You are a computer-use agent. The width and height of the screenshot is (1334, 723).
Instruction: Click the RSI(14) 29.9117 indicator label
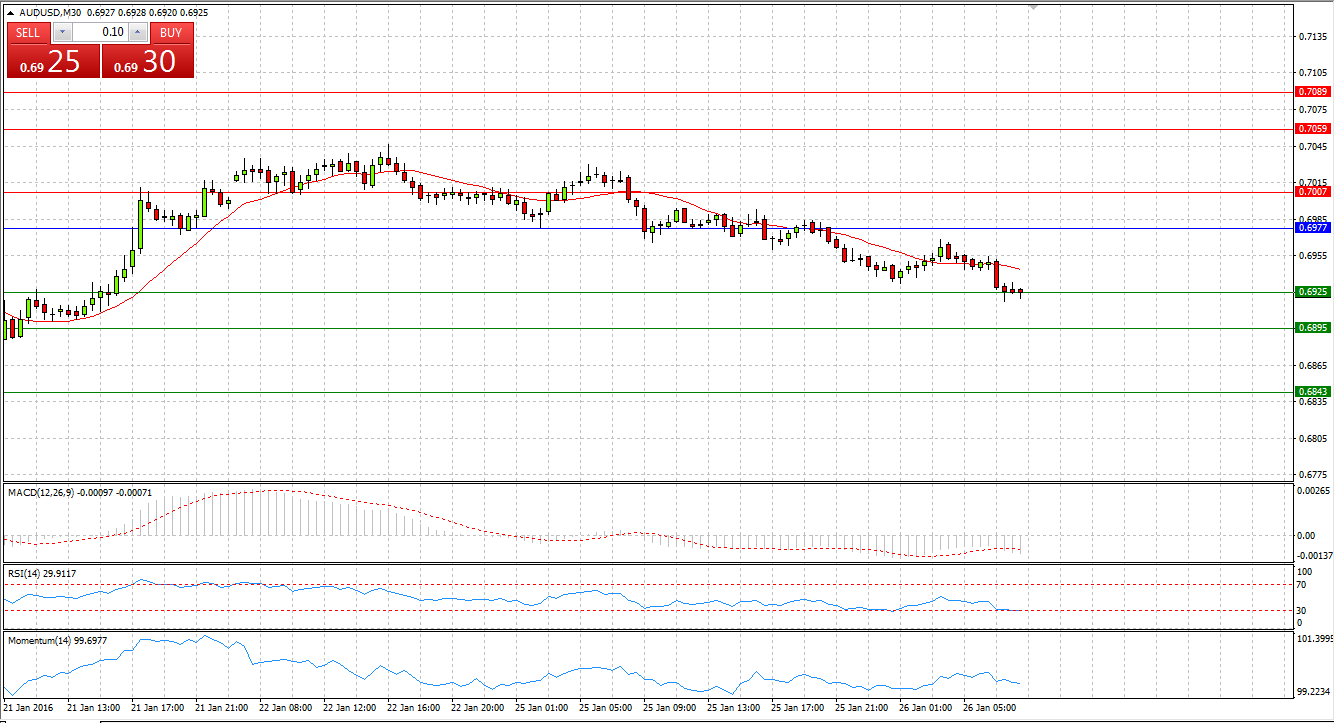click(x=42, y=574)
